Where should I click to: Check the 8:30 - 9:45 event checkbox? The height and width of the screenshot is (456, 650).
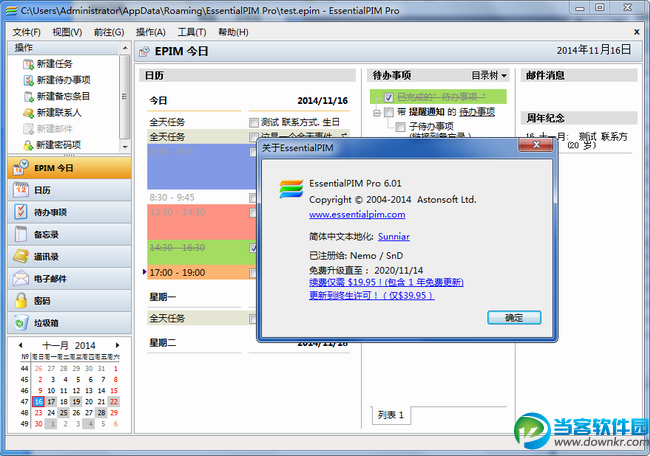point(253,198)
